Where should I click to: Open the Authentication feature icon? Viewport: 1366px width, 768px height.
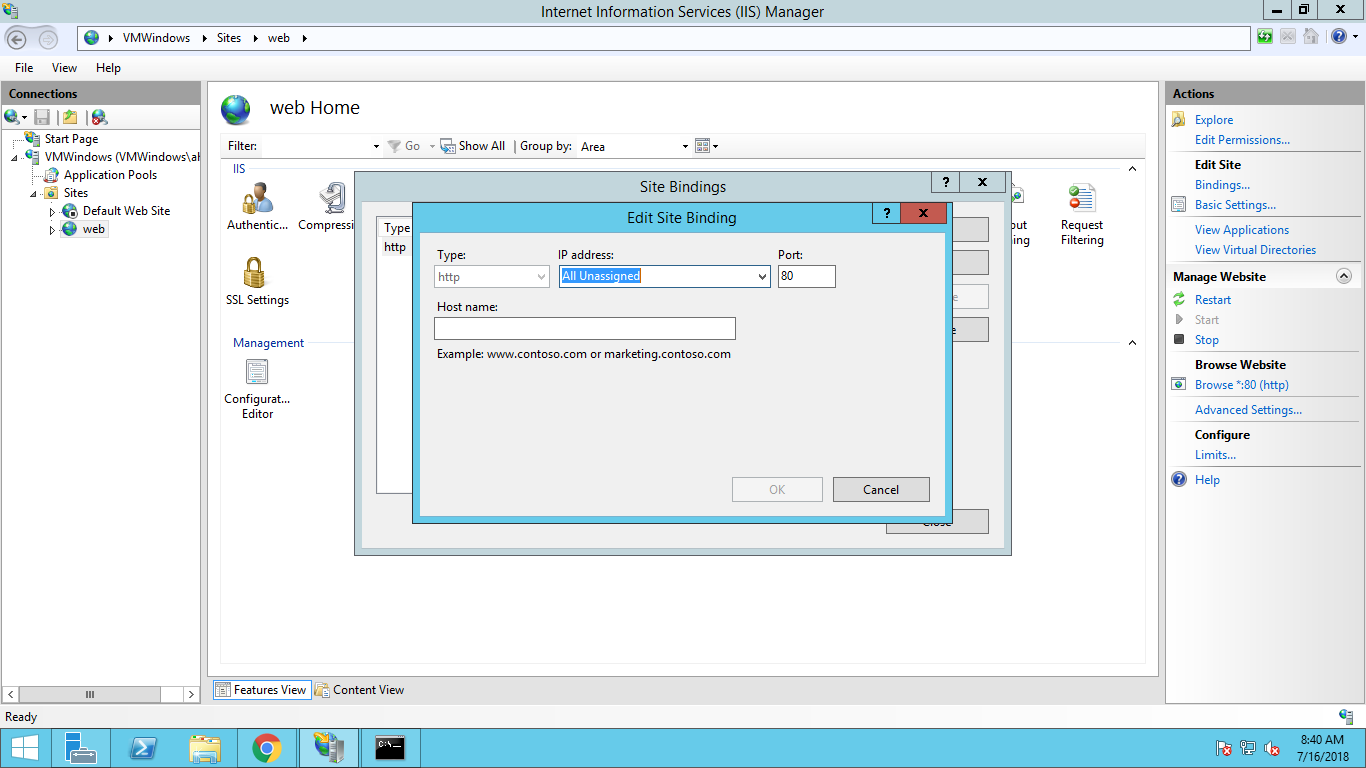[x=257, y=206]
